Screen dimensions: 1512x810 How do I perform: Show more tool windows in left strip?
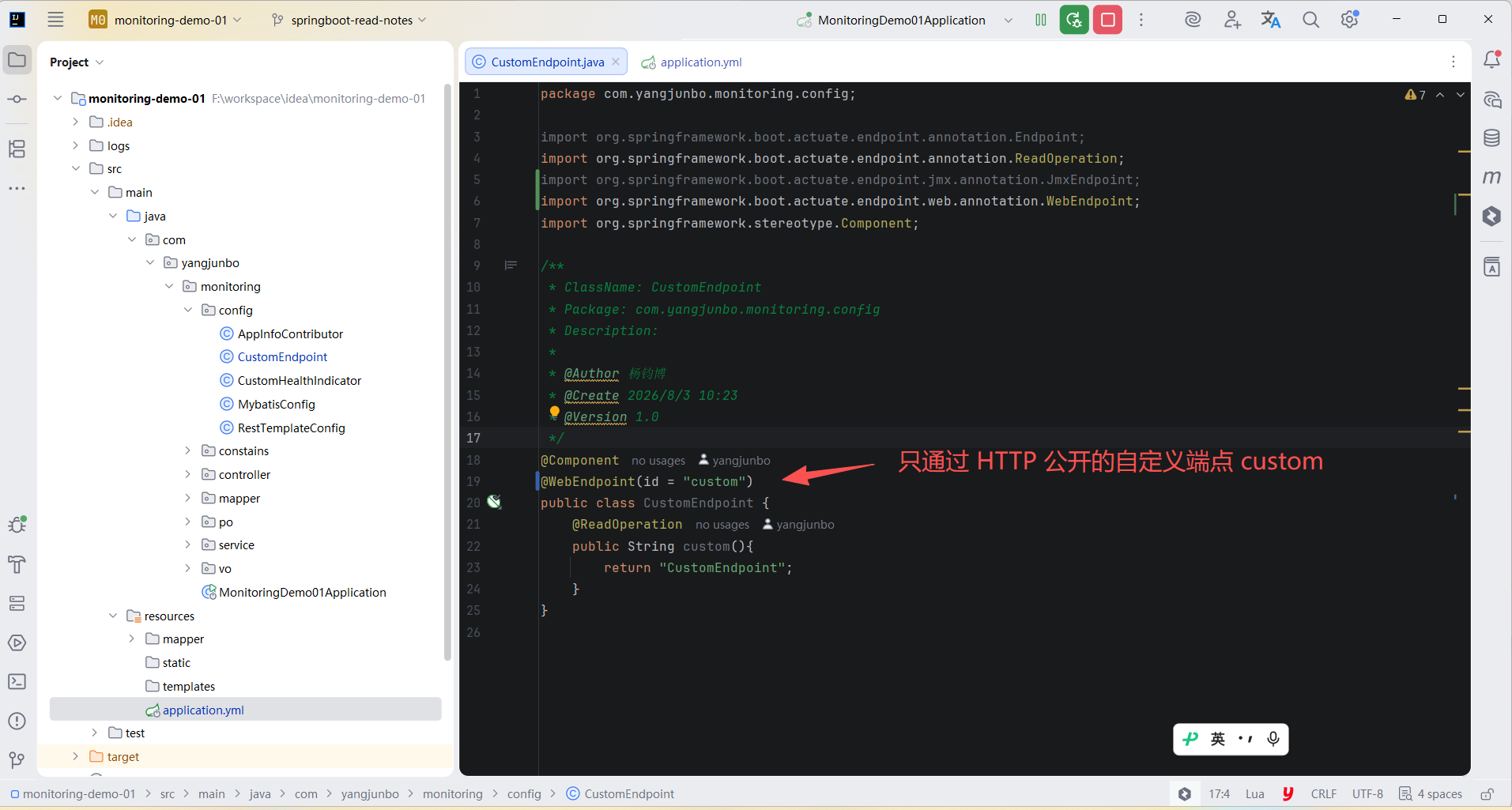coord(17,188)
